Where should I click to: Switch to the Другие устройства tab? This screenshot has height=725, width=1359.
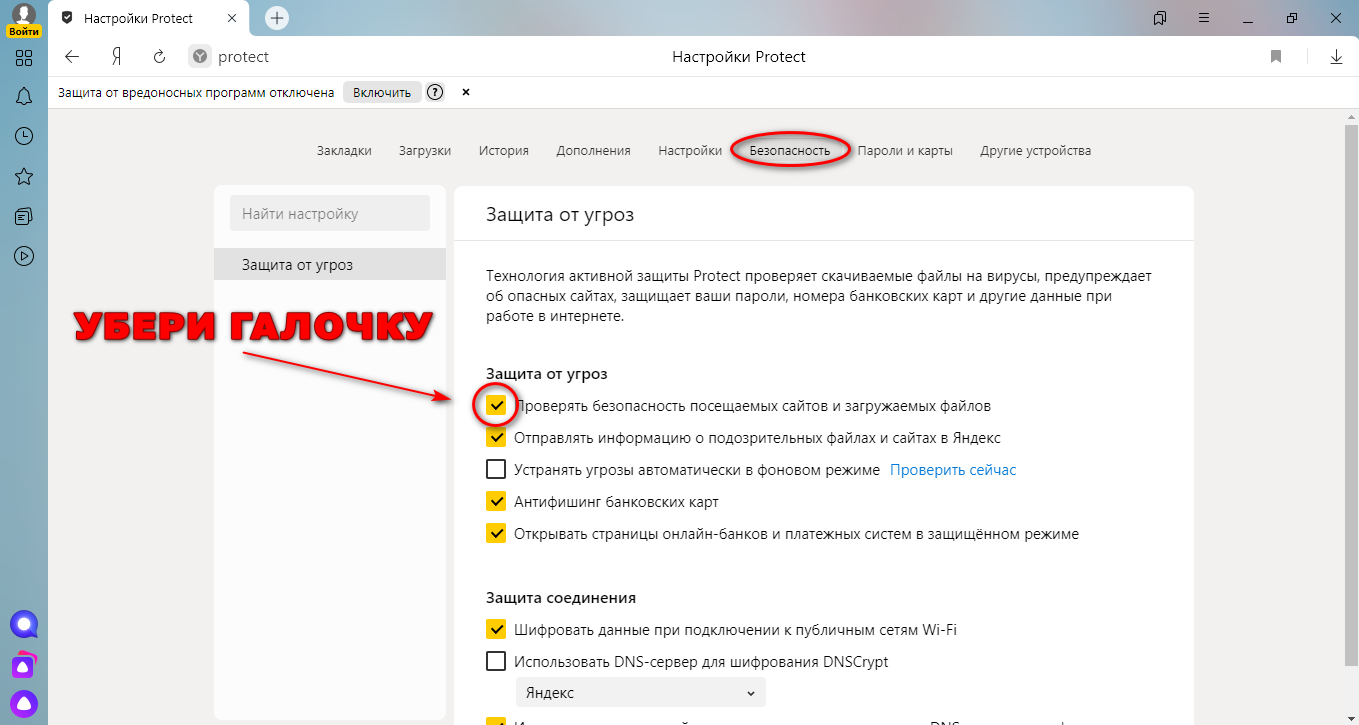coord(1035,151)
